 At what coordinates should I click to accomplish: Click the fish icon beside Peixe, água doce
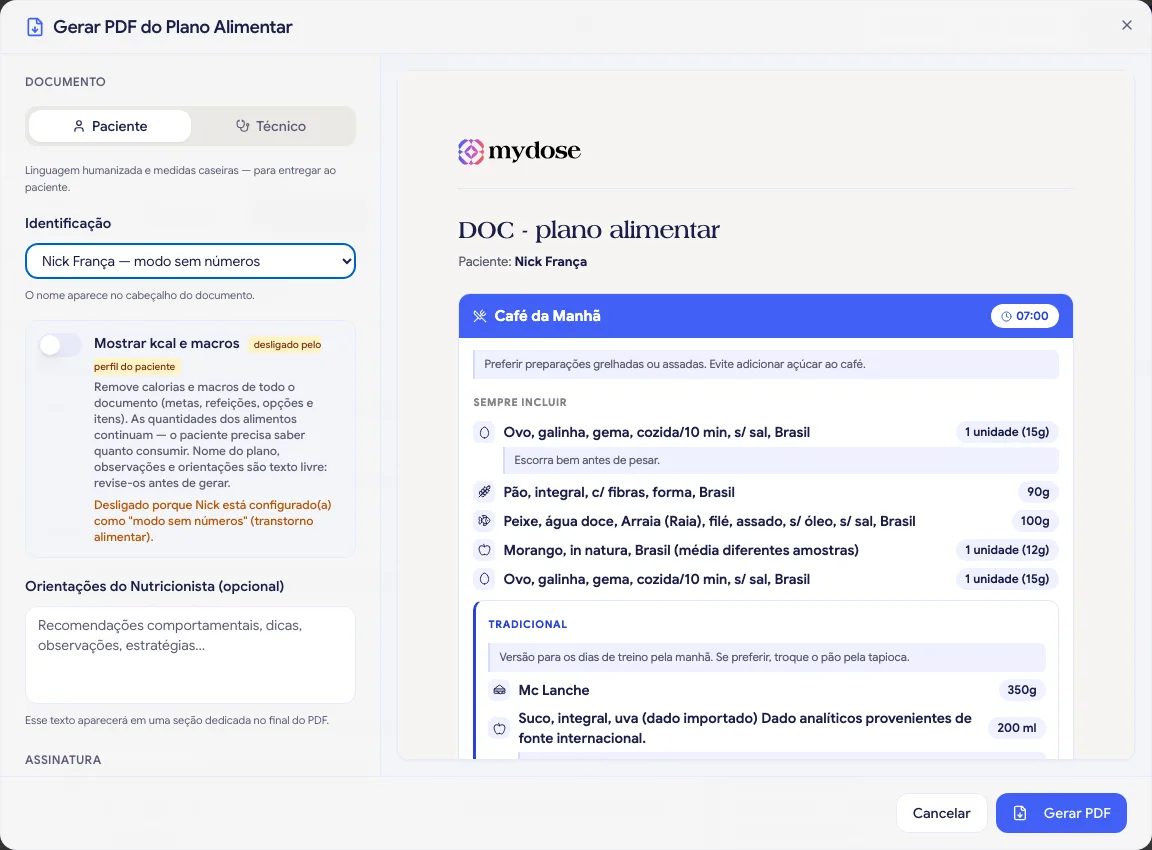coord(484,521)
